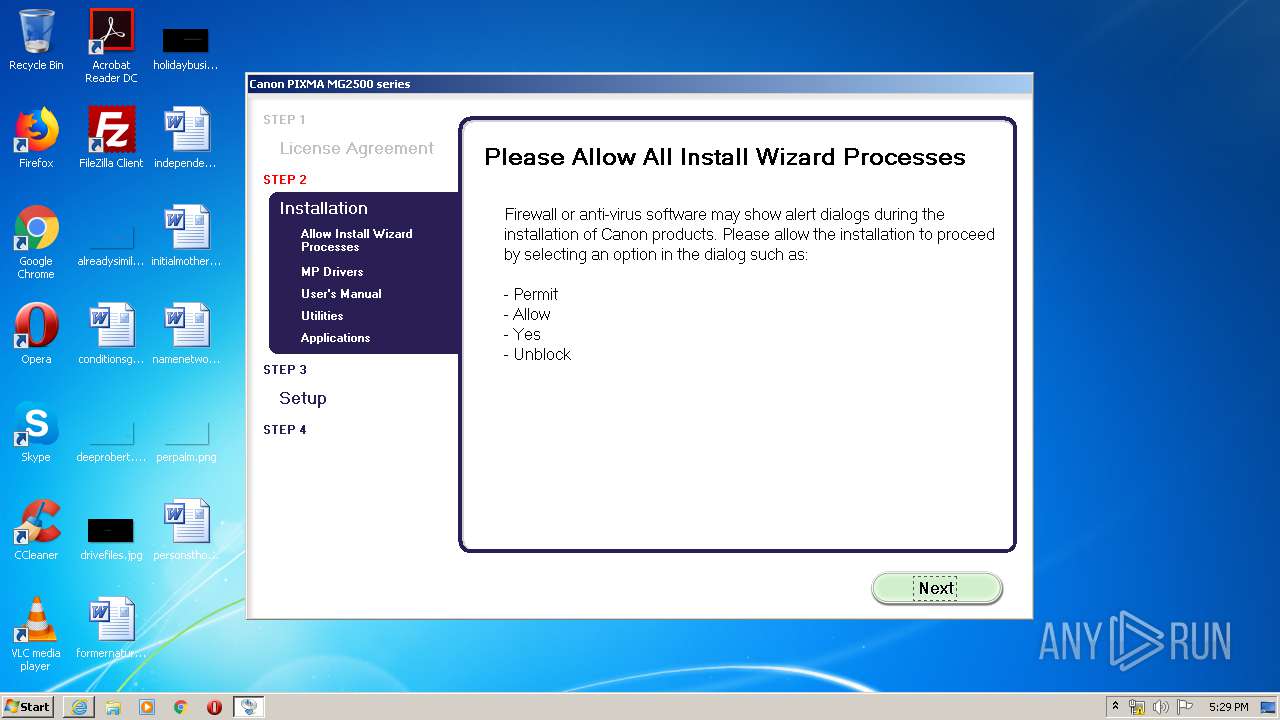Open FileZilla Client shortcut

[111, 138]
